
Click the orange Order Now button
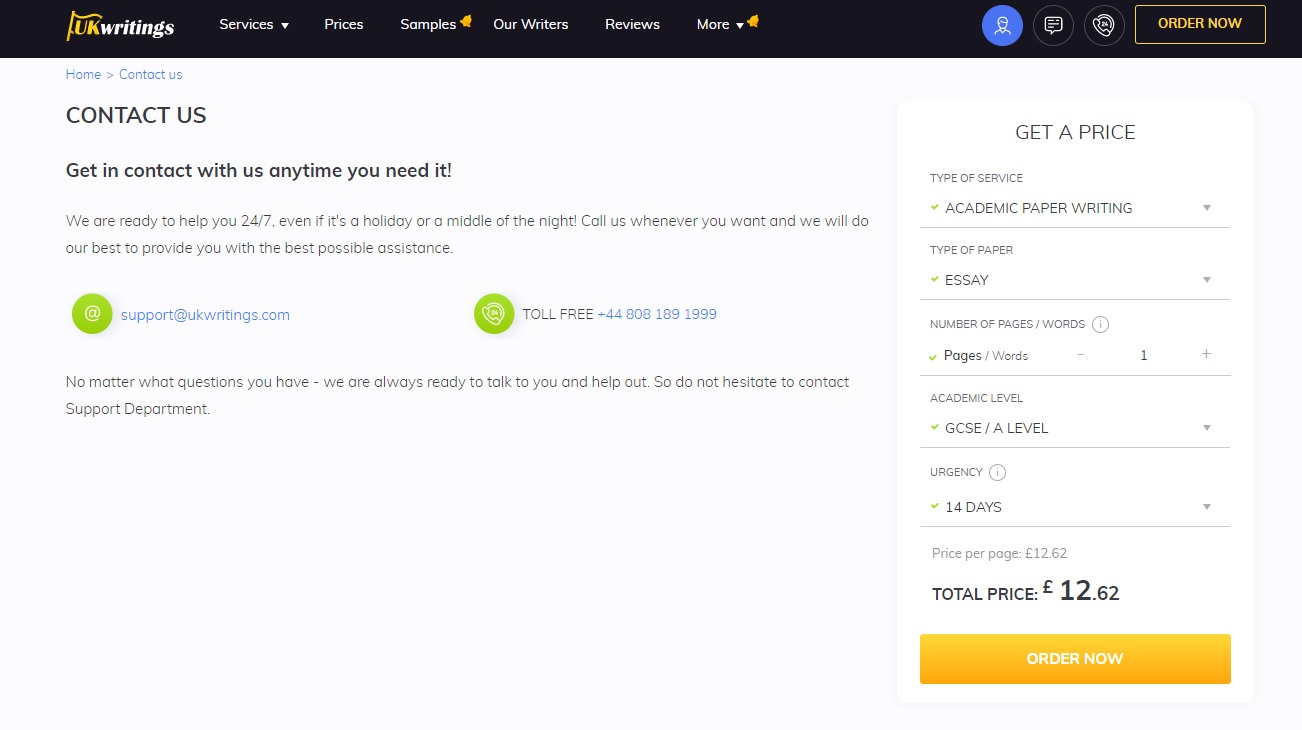coord(1075,659)
